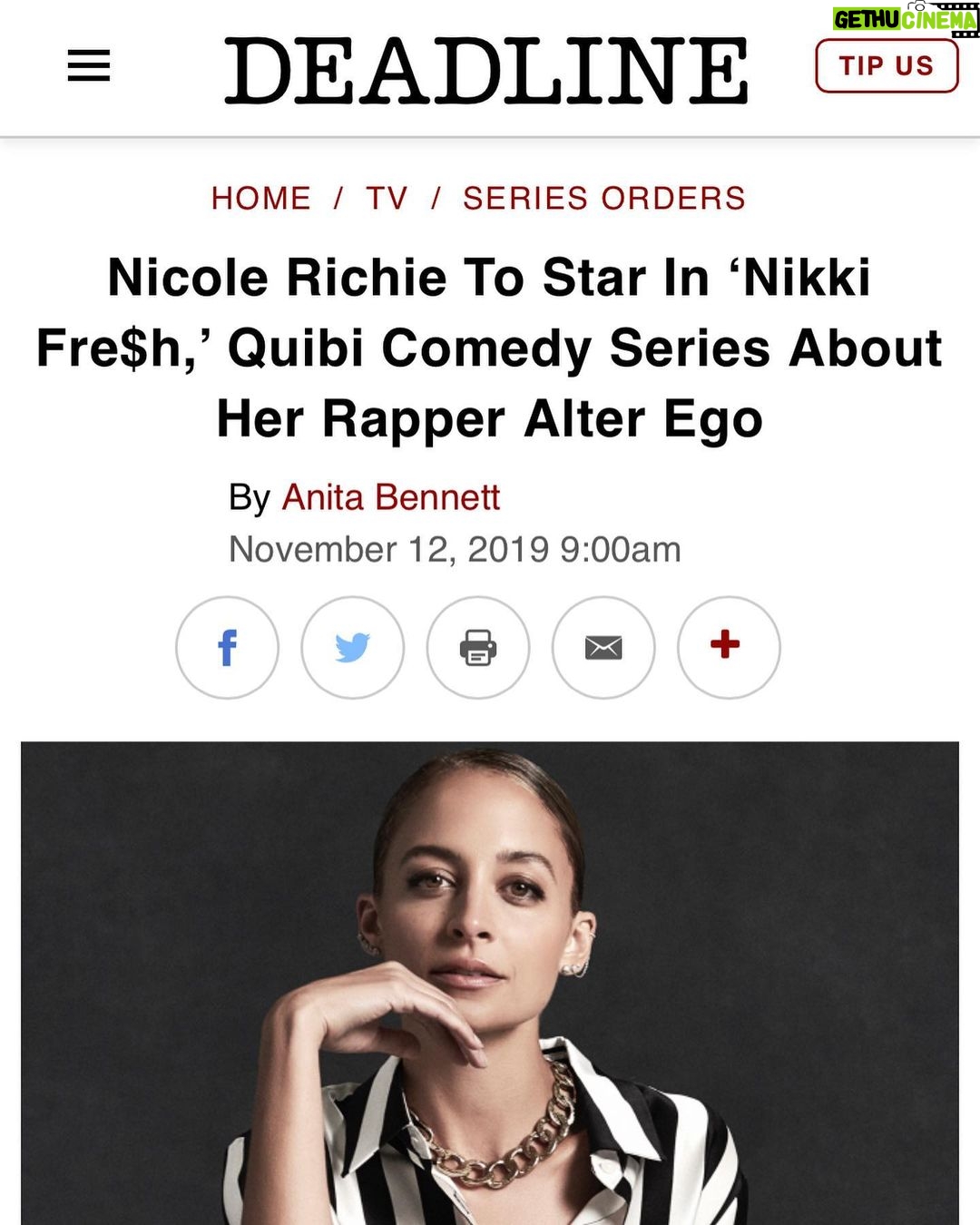Viewport: 980px width, 1225px height.
Task: Email the article via the envelope icon
Action: pyautogui.click(x=603, y=648)
